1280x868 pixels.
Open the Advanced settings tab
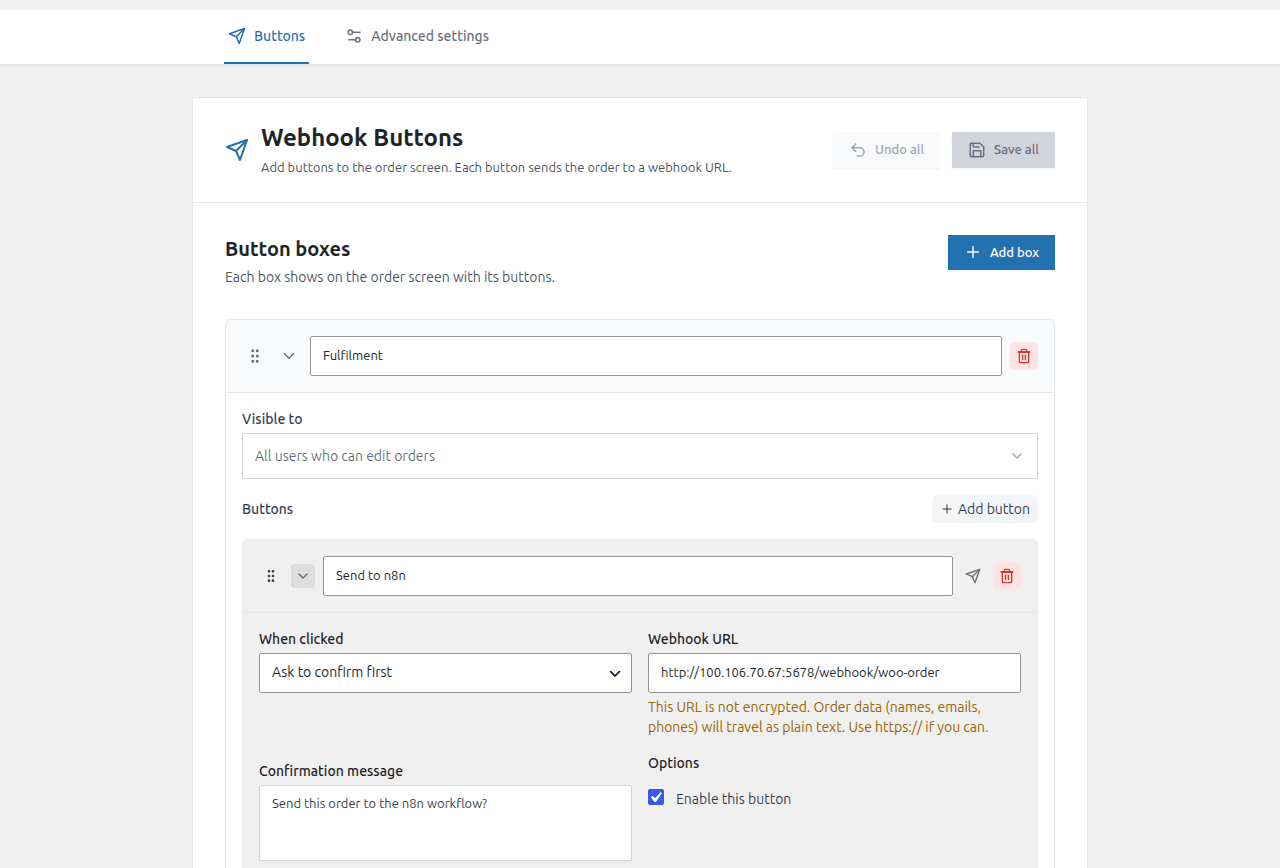tap(417, 36)
